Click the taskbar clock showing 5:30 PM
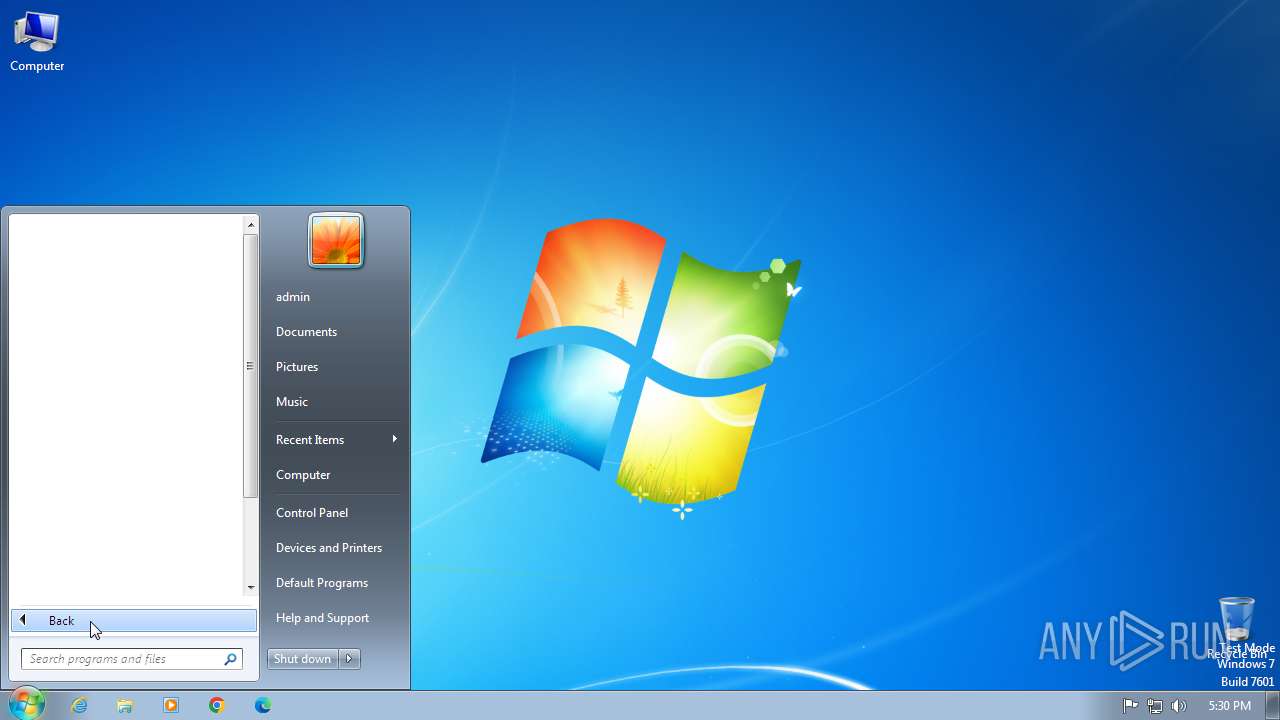The width and height of the screenshot is (1280, 720). point(1229,706)
